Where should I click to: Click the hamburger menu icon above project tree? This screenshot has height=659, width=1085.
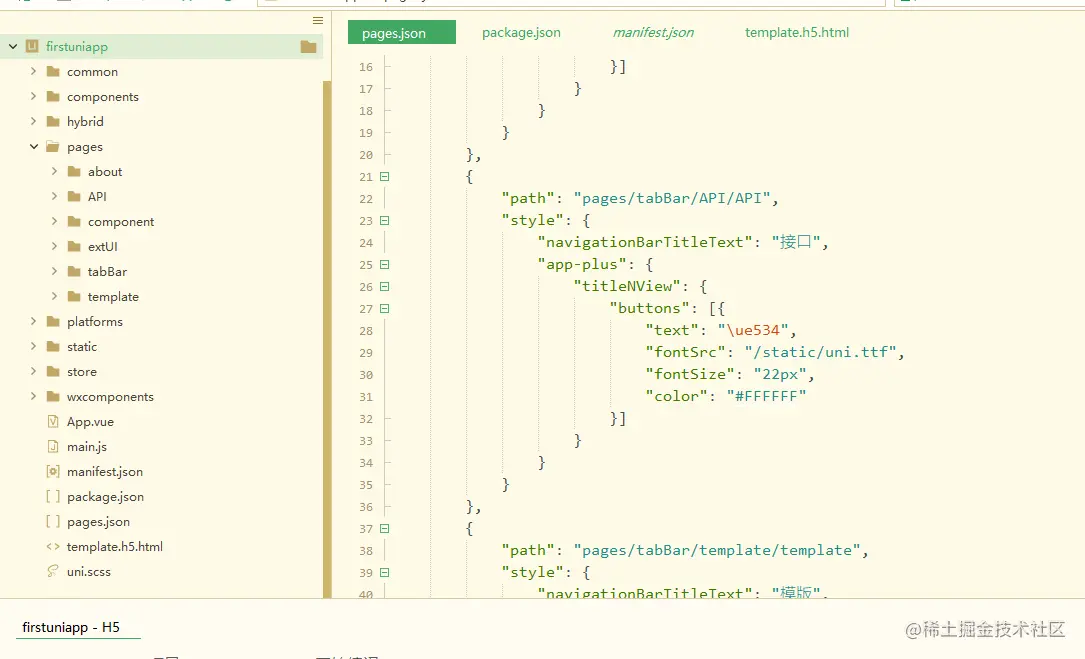(x=318, y=20)
